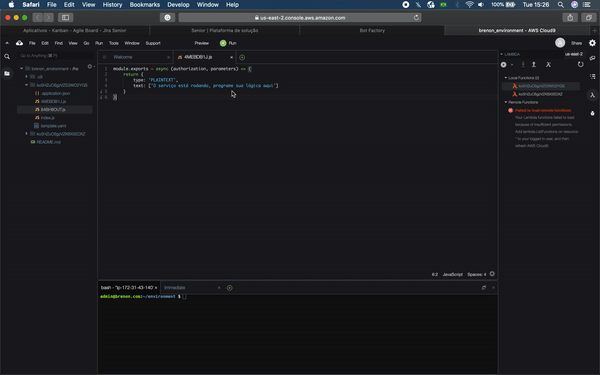Screen dimensions: 600x375
Task: Change Spaces: 4 indentation setting
Action: click(x=476, y=274)
